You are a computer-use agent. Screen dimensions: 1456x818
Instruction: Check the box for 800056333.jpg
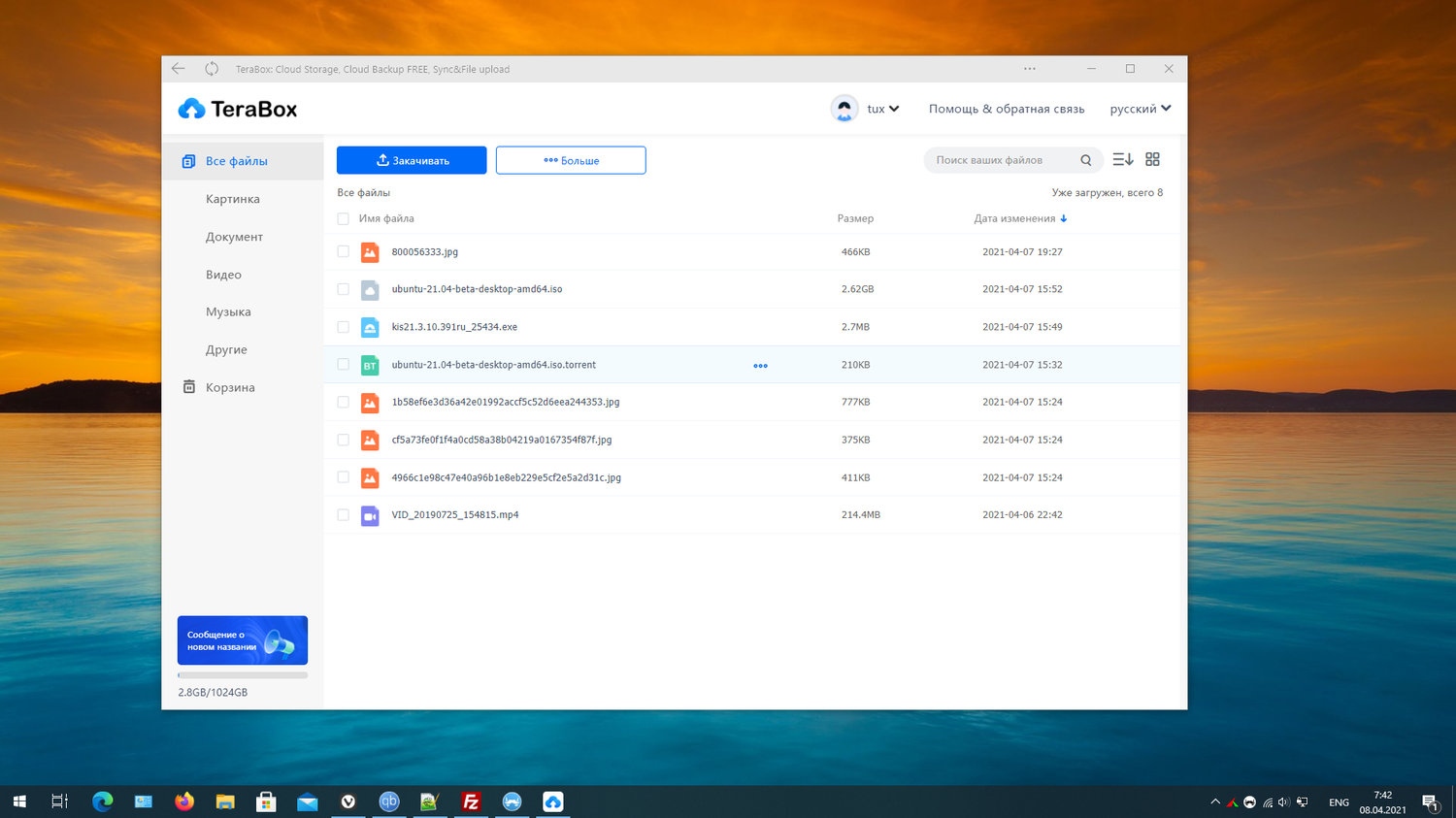(x=343, y=252)
